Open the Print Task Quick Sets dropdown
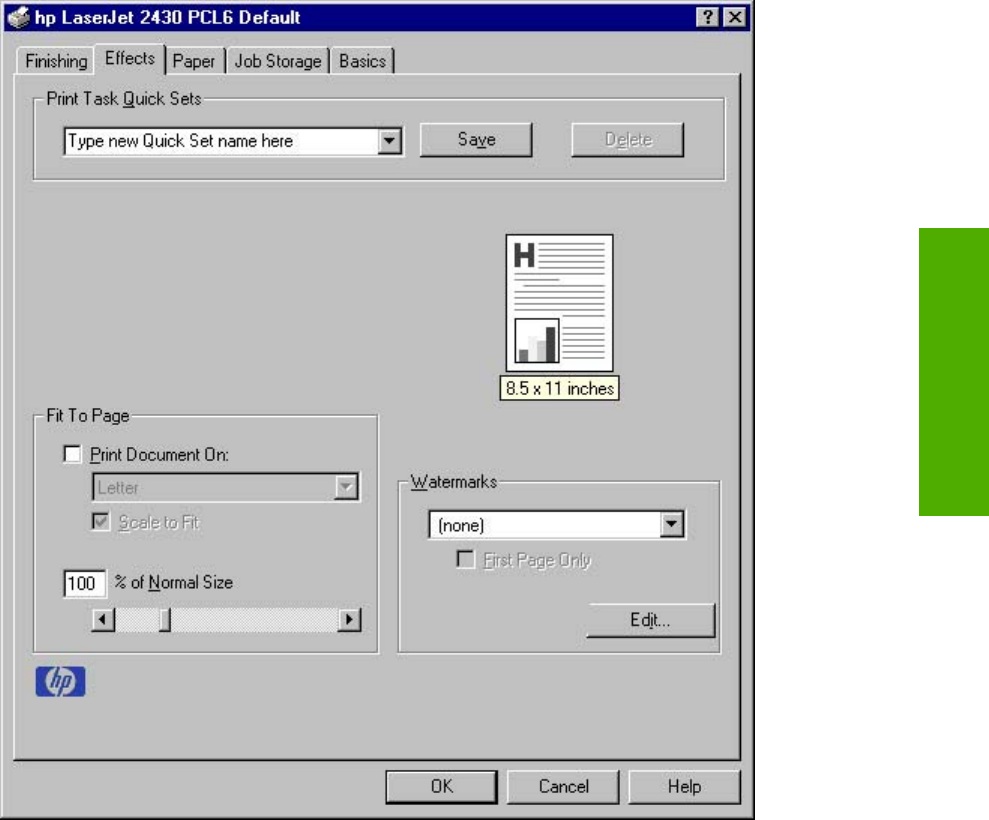Image resolution: width=989 pixels, height=820 pixels. (x=390, y=141)
